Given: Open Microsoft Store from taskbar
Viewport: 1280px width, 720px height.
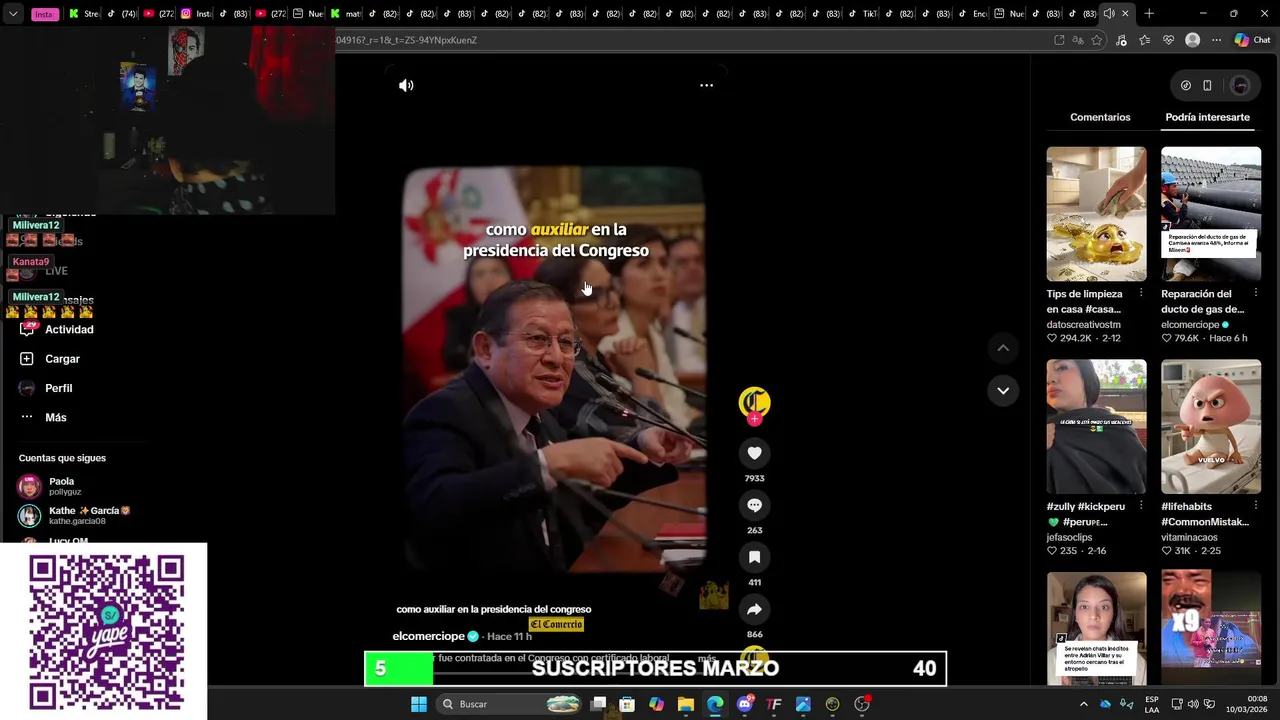Looking at the screenshot, I should click(627, 704).
